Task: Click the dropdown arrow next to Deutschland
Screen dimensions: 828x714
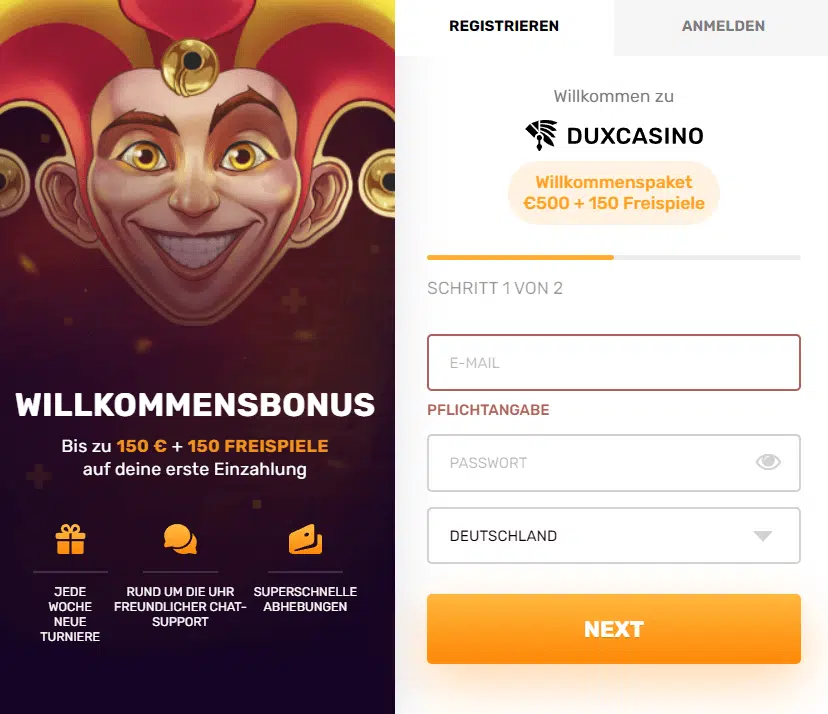Action: (764, 535)
